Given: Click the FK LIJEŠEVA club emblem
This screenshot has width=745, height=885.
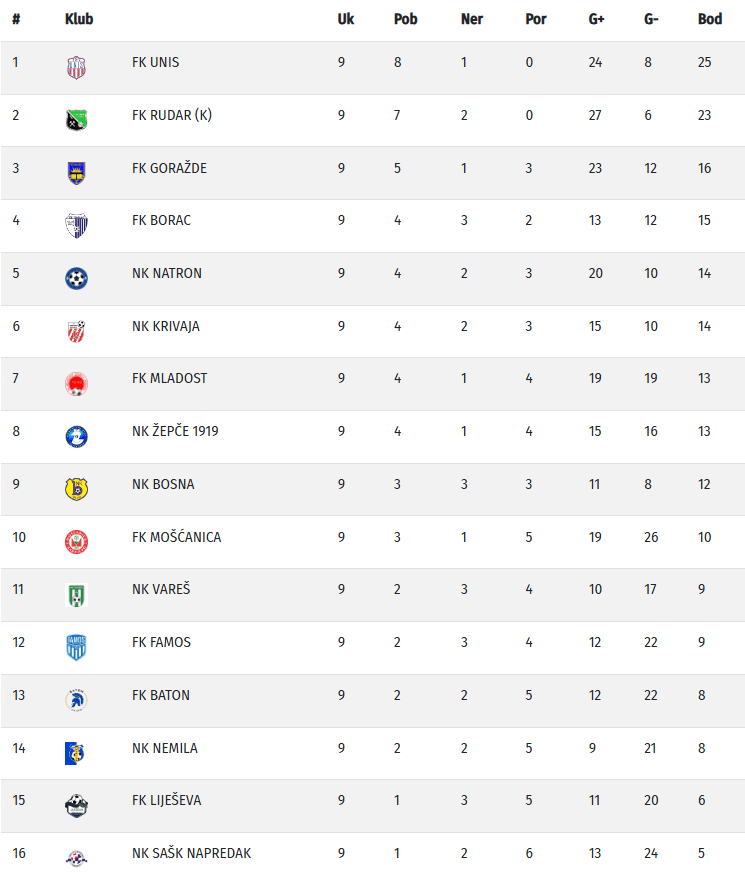Looking at the screenshot, I should 76,805.
